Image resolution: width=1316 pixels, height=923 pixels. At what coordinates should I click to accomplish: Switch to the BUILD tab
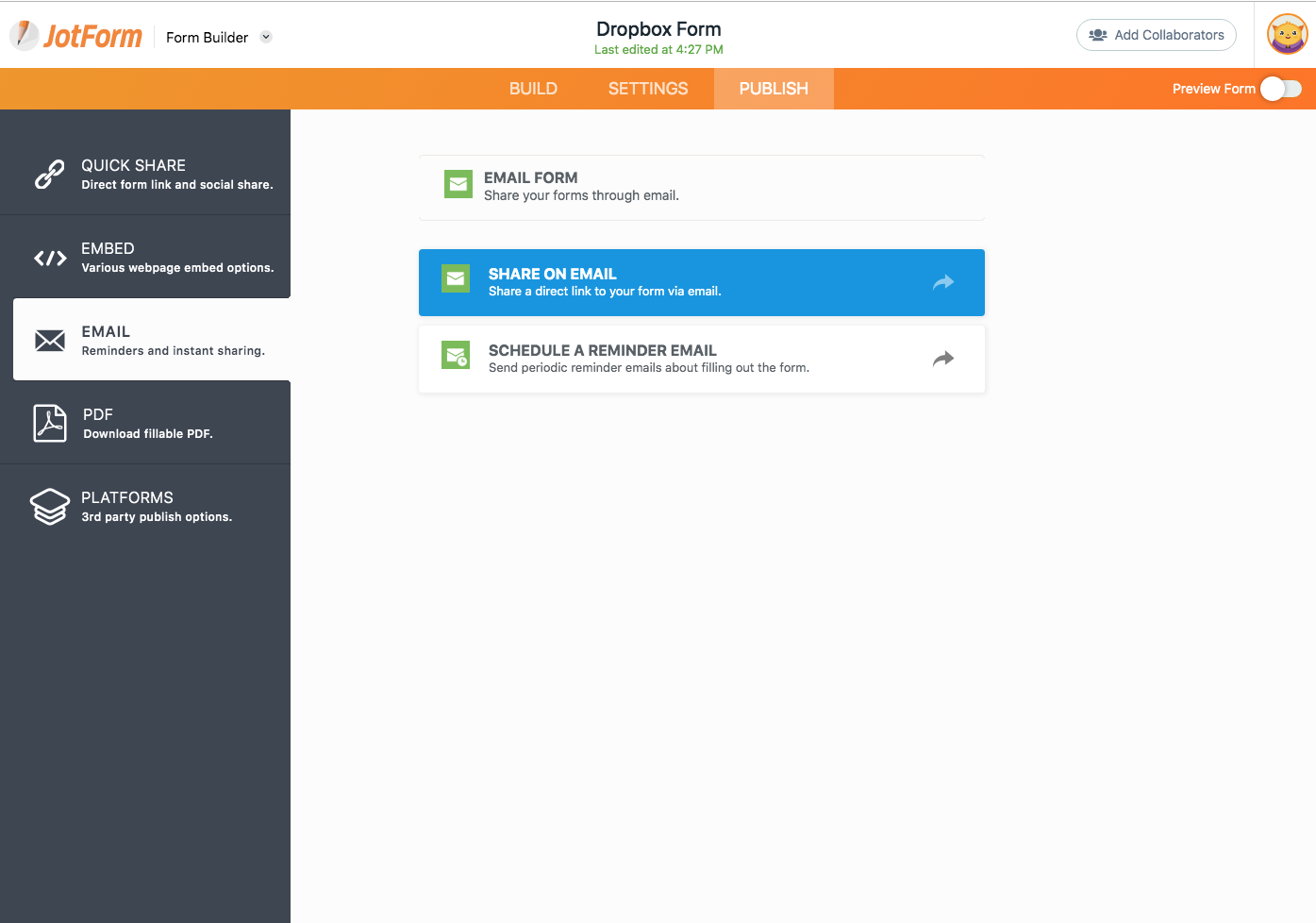533,89
